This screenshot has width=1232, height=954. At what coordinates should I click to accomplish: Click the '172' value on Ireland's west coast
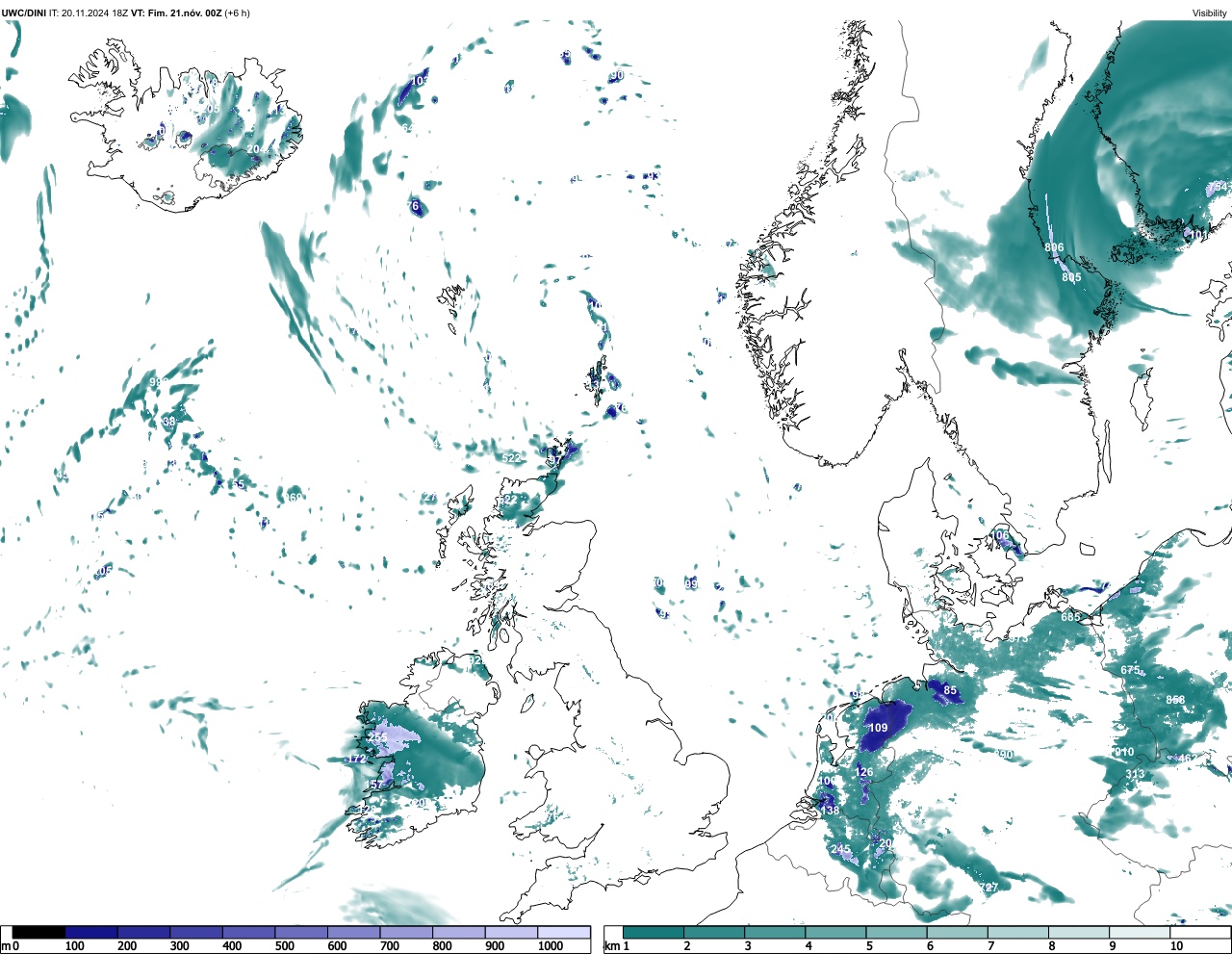pyautogui.click(x=356, y=759)
